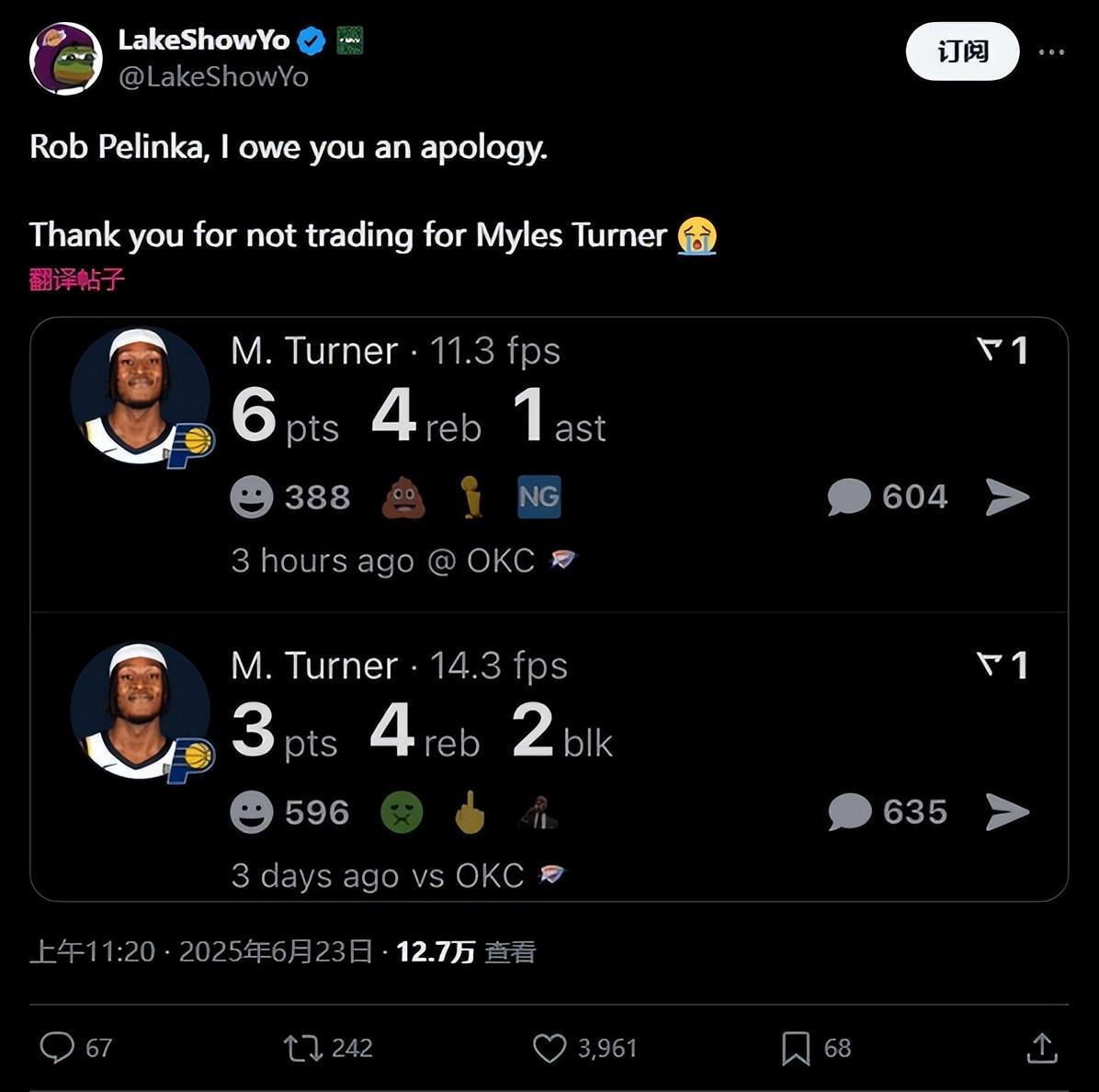Click the middle finger emoji reaction
This screenshot has width=1099, height=1092.
(470, 813)
